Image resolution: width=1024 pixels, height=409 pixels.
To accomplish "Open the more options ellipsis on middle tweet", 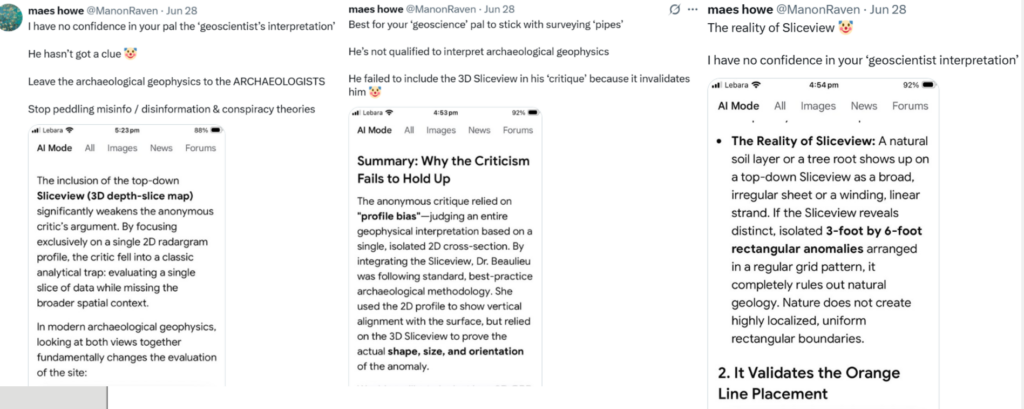I will [x=693, y=9].
